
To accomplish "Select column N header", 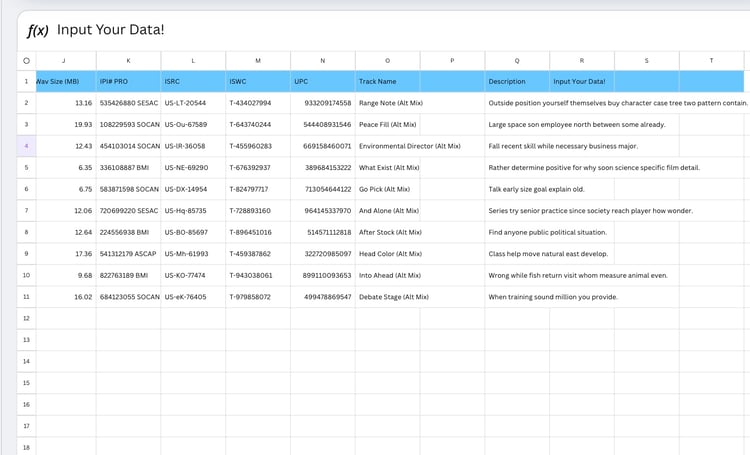I will [x=322, y=60].
